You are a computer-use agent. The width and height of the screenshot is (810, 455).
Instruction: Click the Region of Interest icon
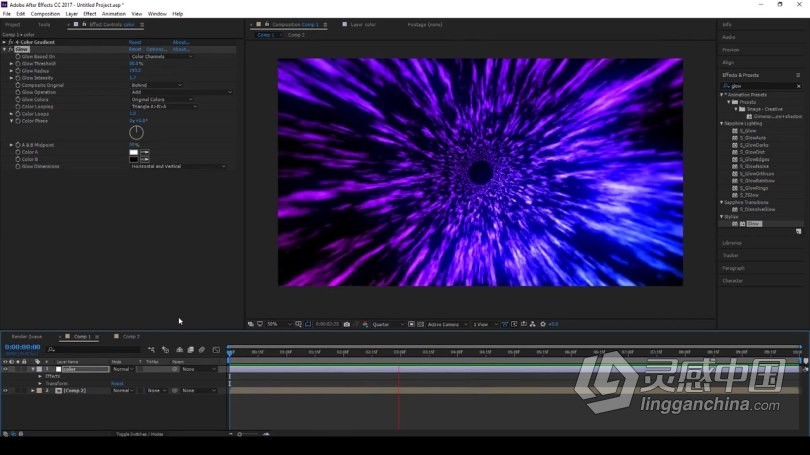[411, 324]
